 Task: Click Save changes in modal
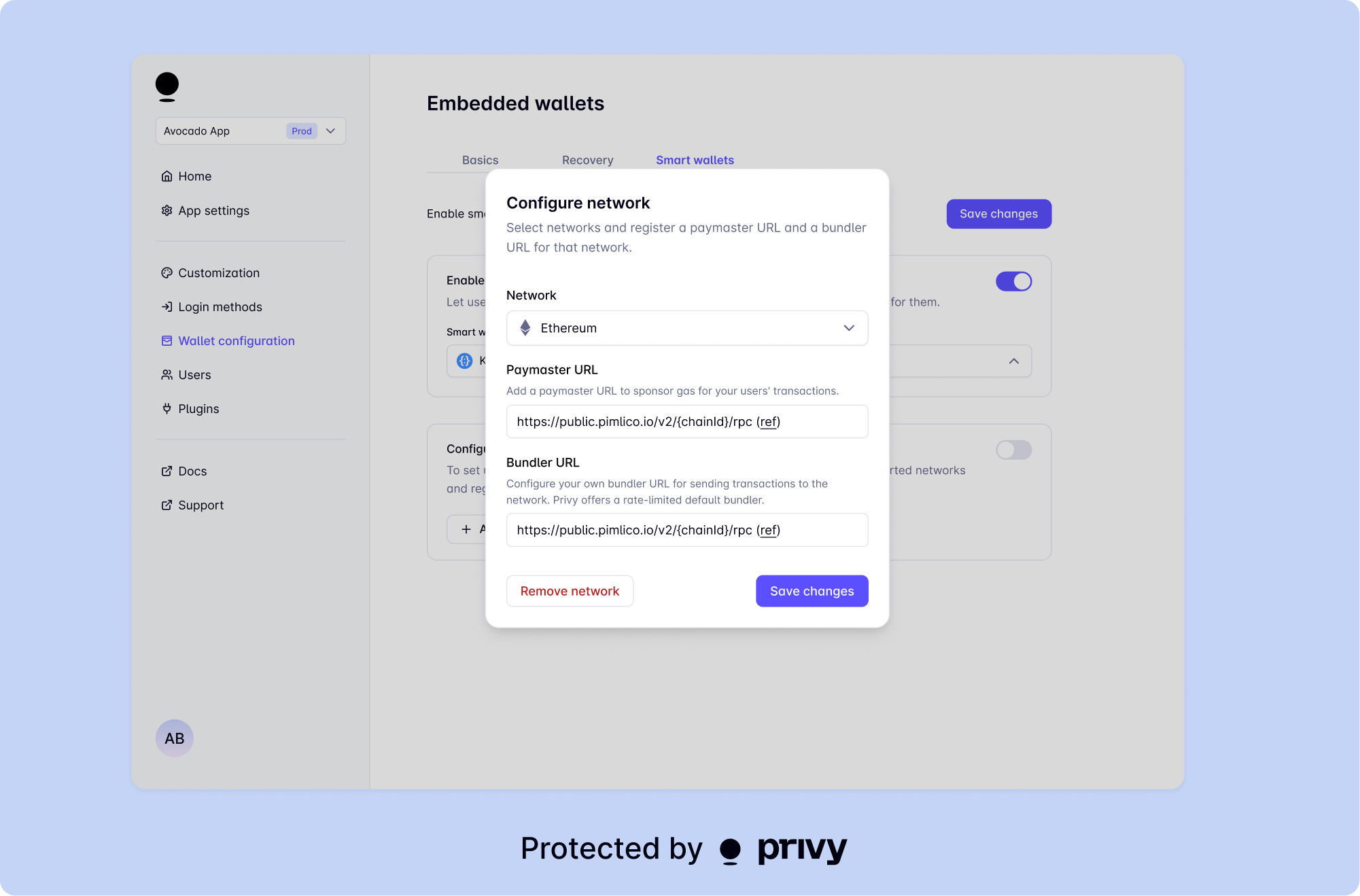pos(811,590)
